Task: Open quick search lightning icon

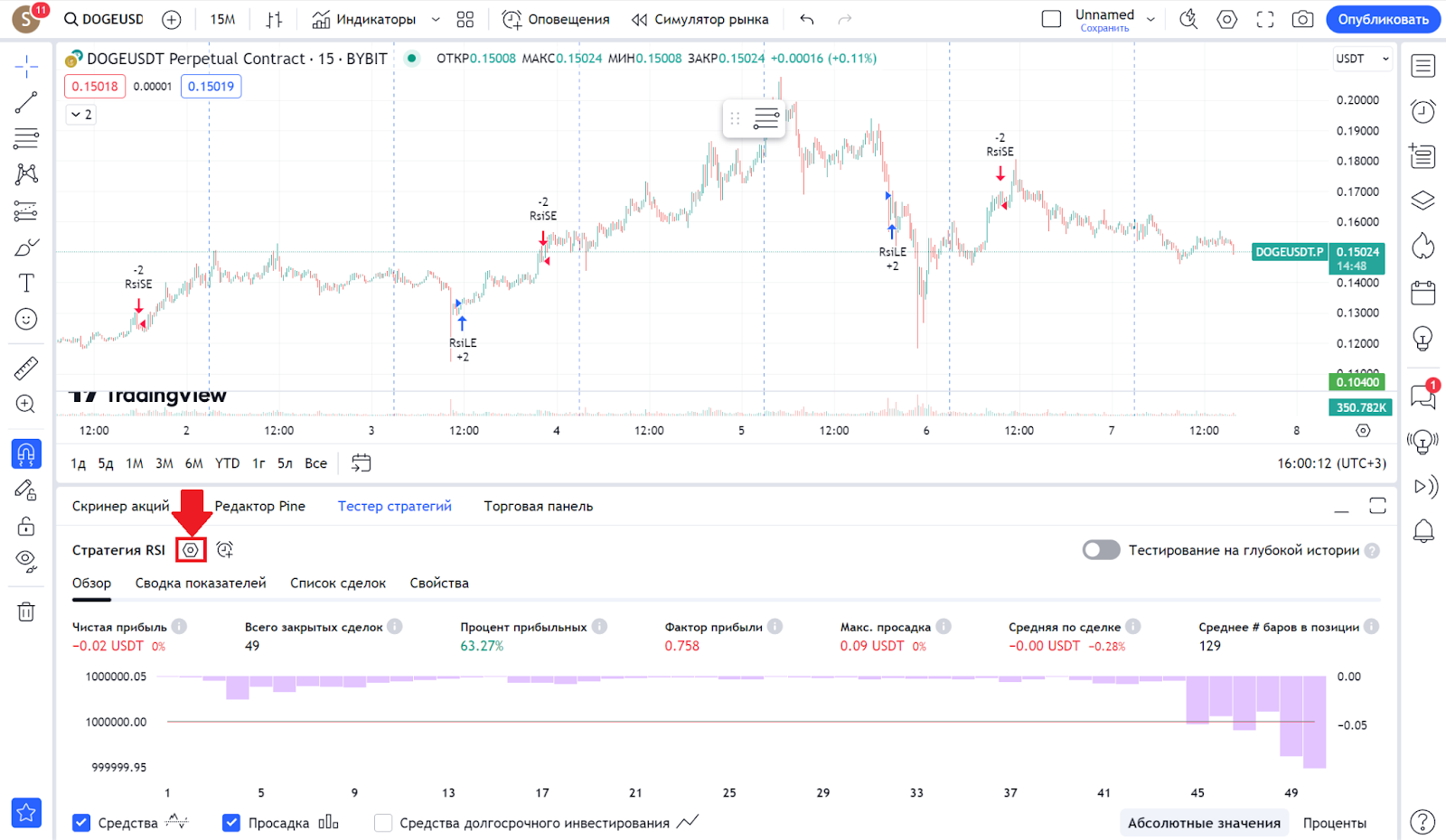Action: click(1188, 19)
